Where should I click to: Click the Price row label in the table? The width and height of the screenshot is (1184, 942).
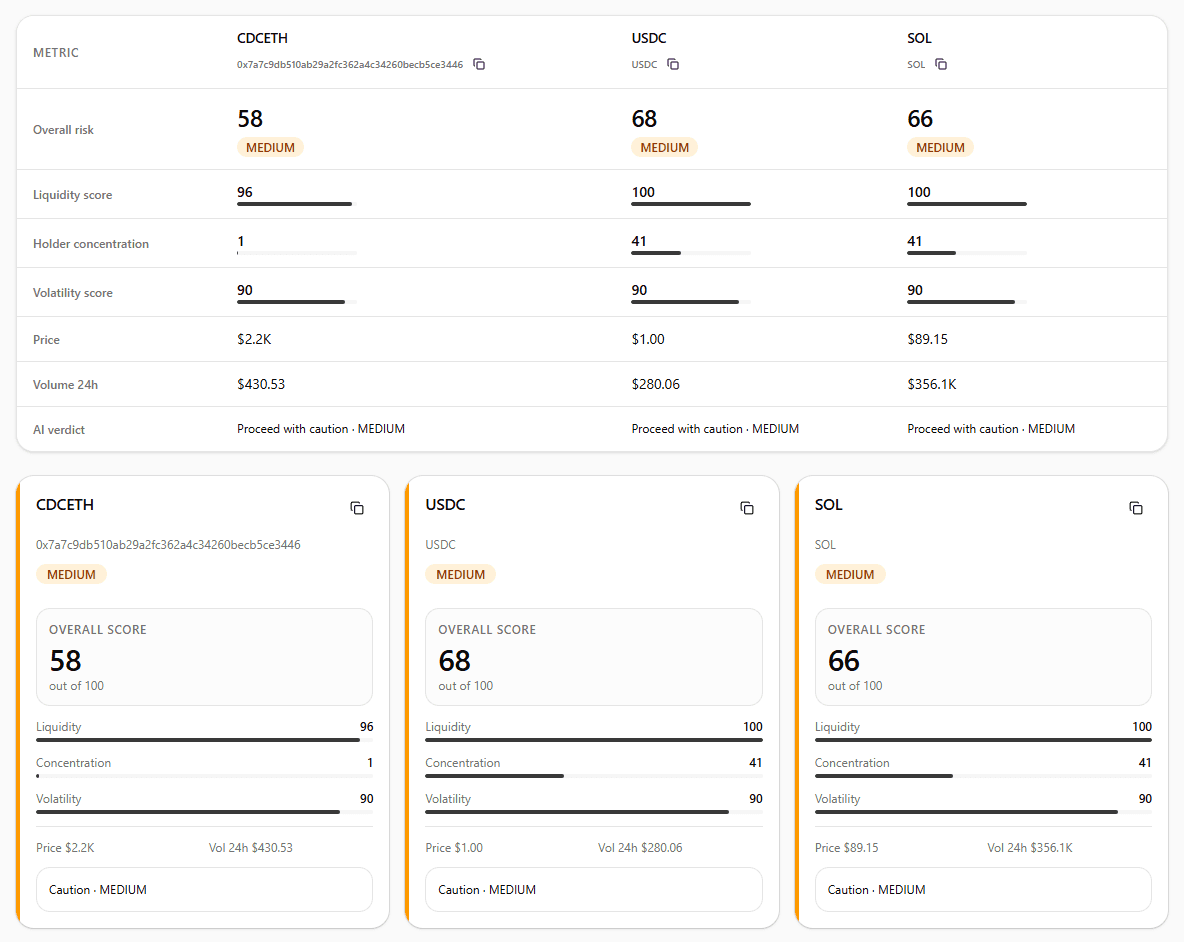46,340
